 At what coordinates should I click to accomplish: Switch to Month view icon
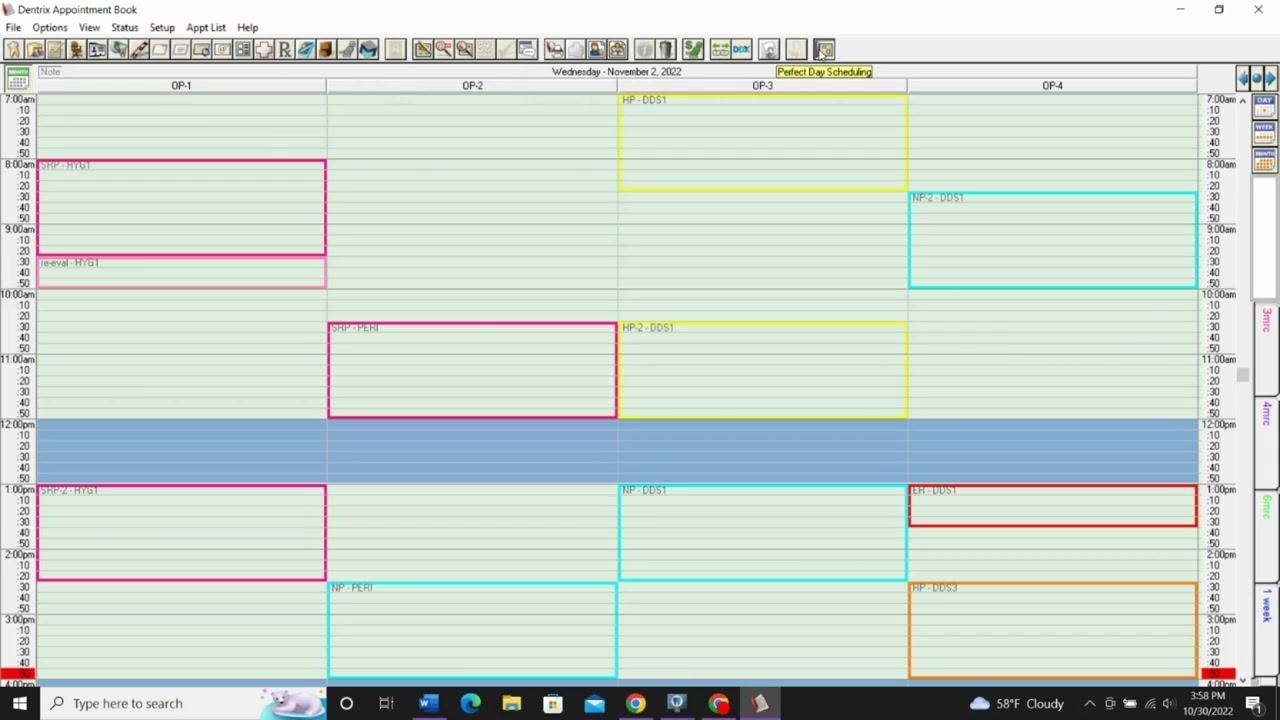[x=1264, y=159]
